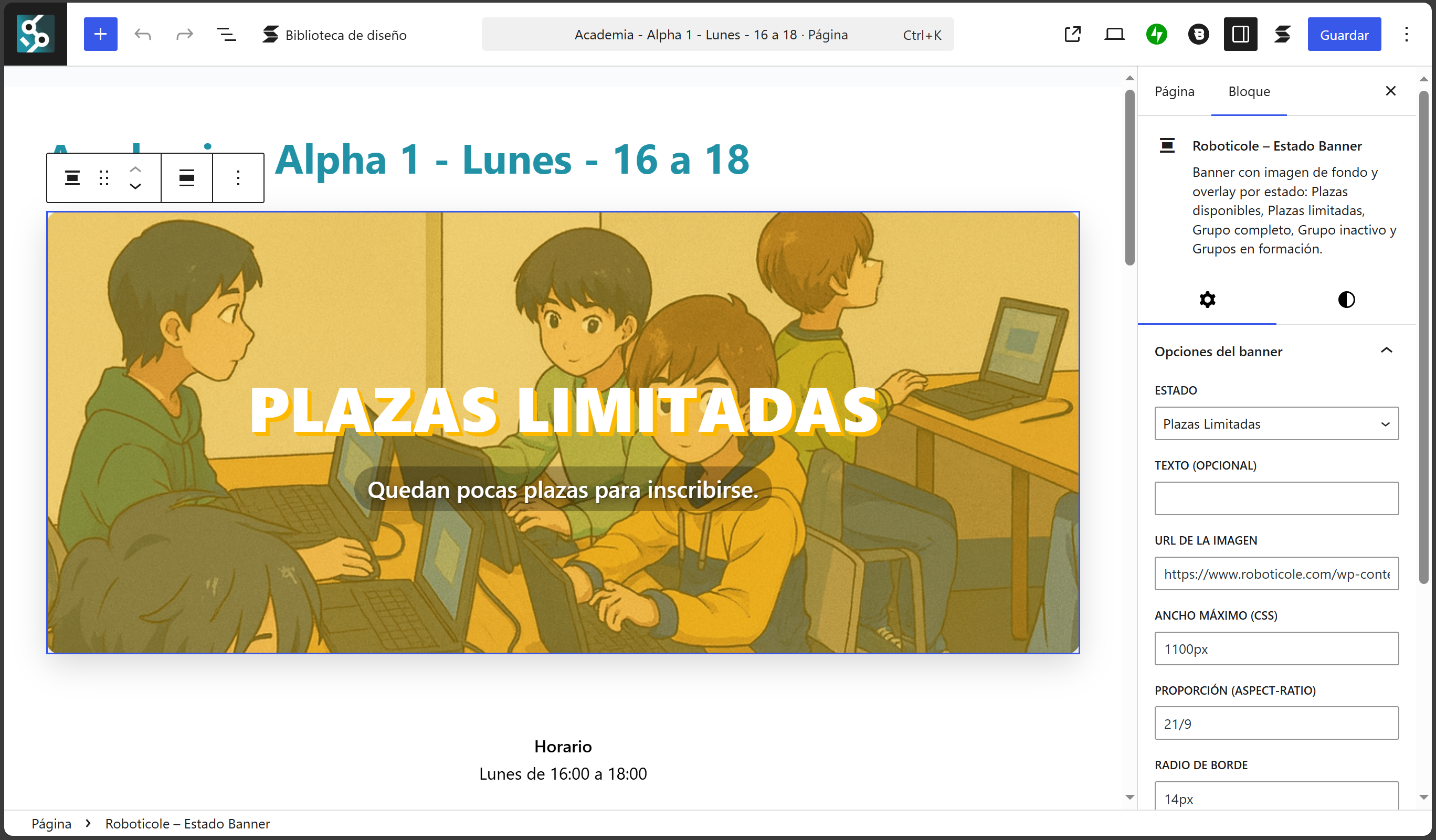This screenshot has width=1436, height=840.
Task: Open the document overview list view
Action: [226, 34]
